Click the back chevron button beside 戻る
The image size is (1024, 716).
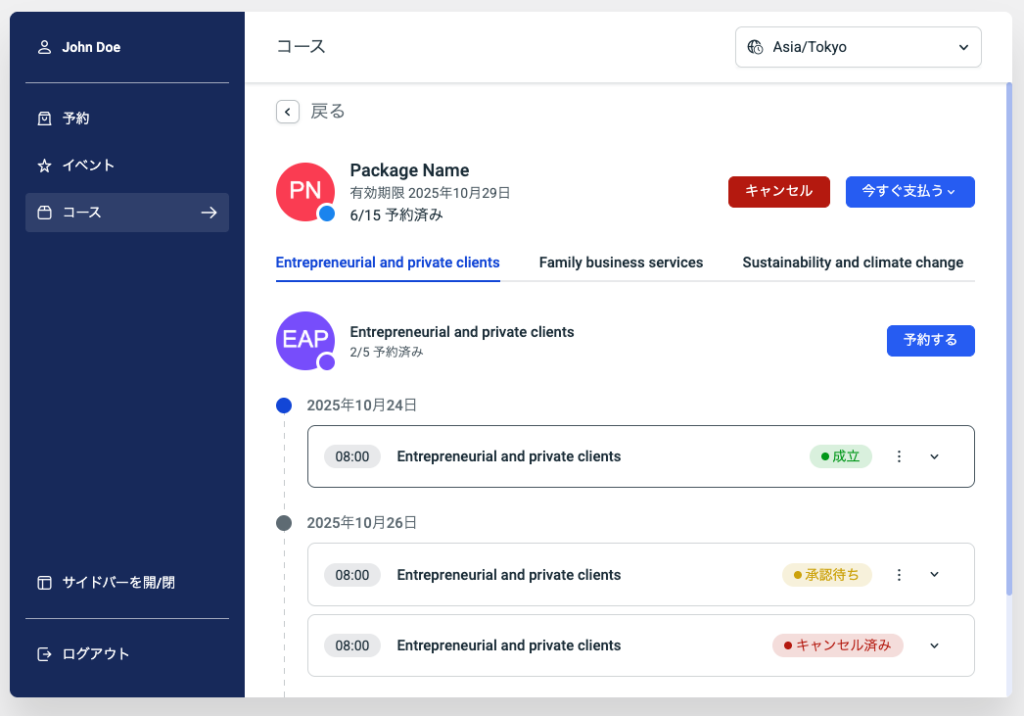(288, 112)
